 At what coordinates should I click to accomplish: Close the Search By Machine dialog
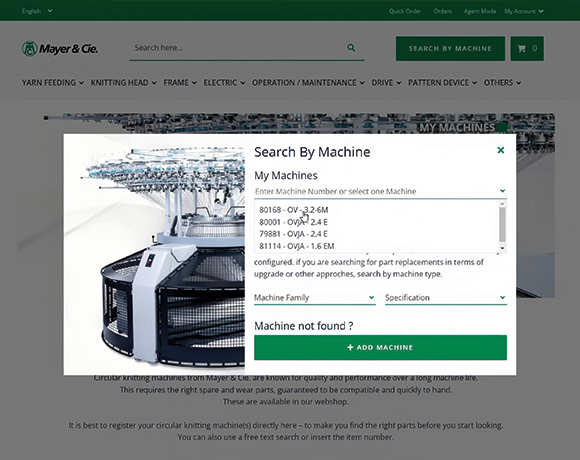click(501, 150)
